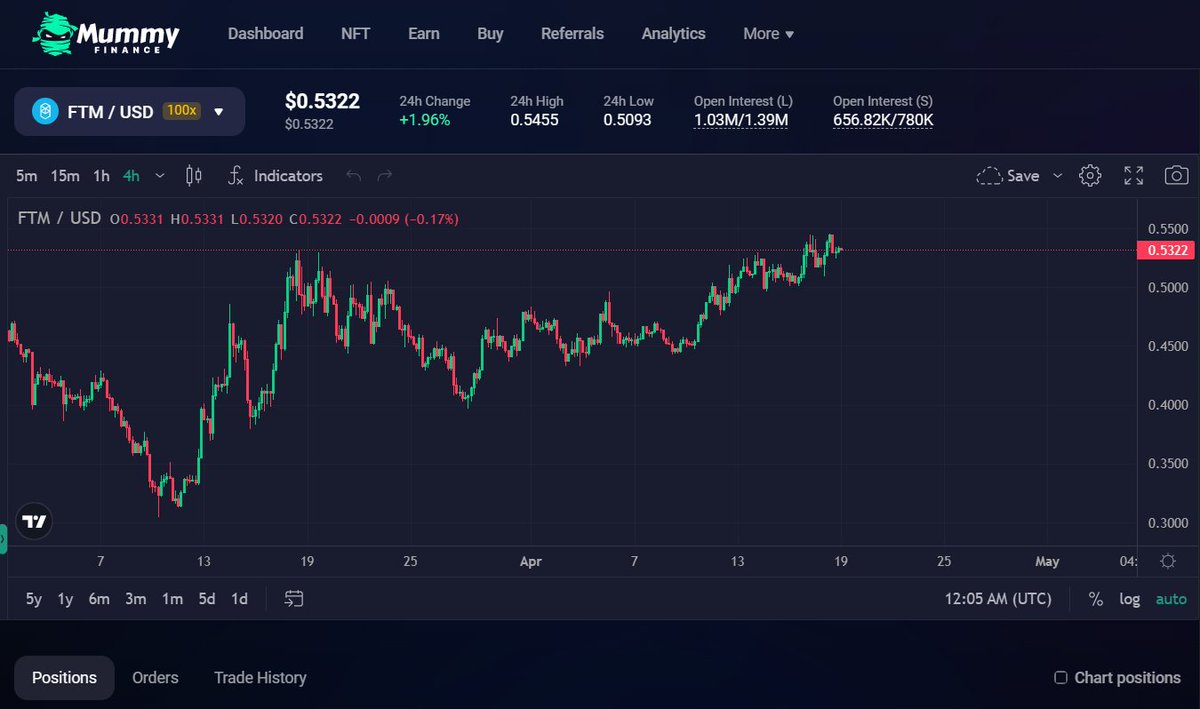This screenshot has height=709, width=1200.
Task: Undo the last chart action
Action: coord(353,176)
